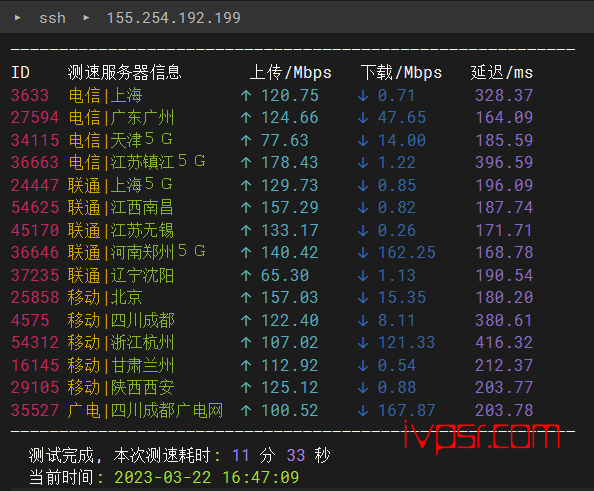Image resolution: width=594 pixels, height=491 pixels.
Task: Select server ID 36663
Action: click(35, 163)
